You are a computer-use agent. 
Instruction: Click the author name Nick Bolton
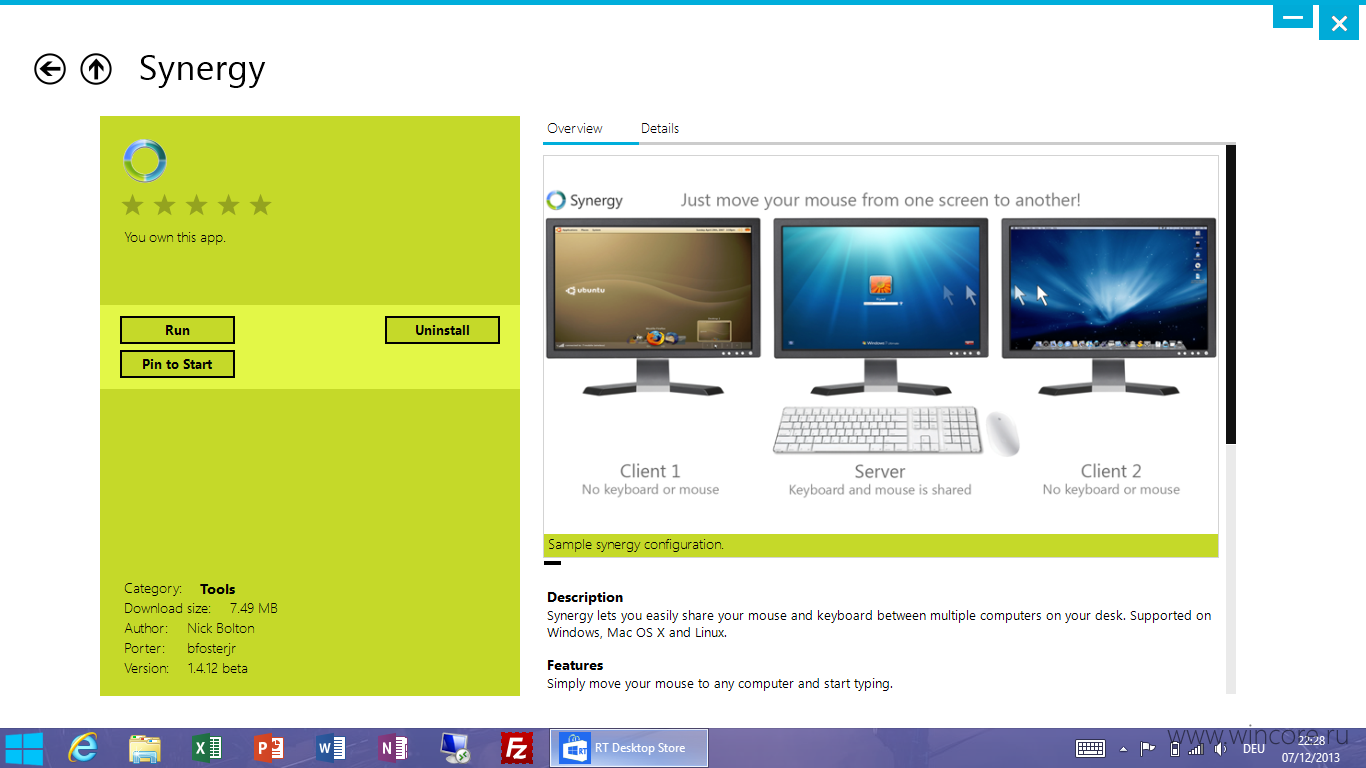pyautogui.click(x=221, y=629)
